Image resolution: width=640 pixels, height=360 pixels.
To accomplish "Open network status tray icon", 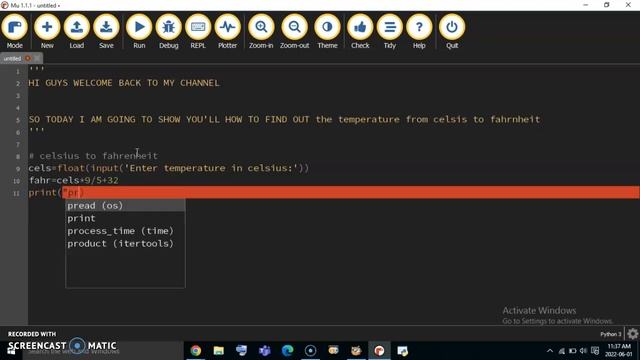I will pos(562,351).
